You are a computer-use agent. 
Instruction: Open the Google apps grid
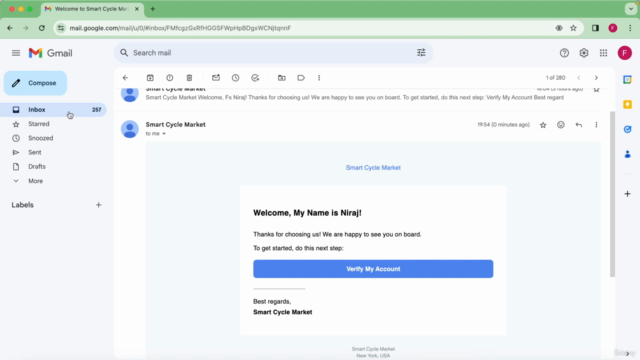point(603,53)
